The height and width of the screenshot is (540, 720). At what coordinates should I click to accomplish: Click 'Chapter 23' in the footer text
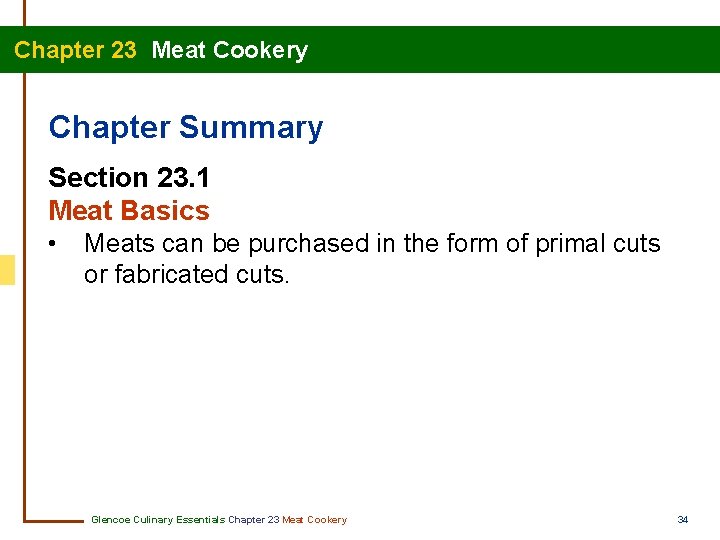pos(254,520)
